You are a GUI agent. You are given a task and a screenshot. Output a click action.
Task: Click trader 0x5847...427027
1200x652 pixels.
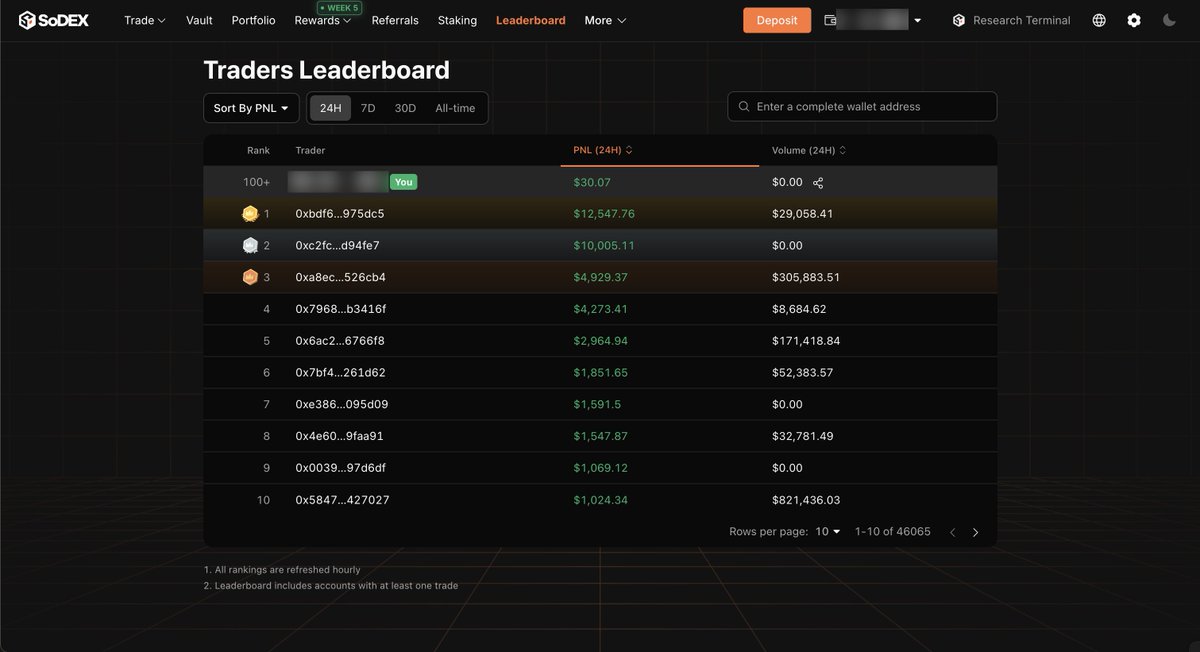tap(343, 500)
